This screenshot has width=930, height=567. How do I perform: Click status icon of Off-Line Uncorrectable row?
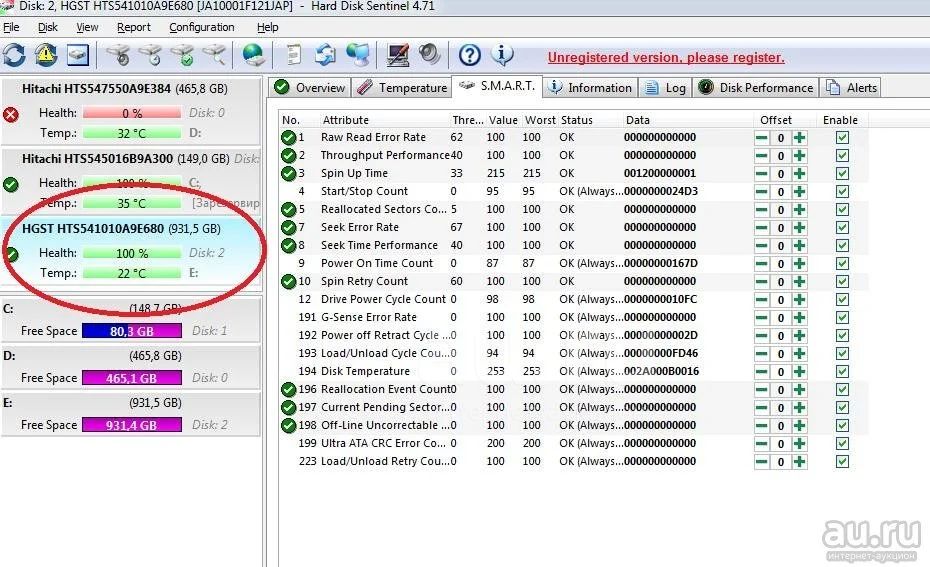tap(288, 426)
